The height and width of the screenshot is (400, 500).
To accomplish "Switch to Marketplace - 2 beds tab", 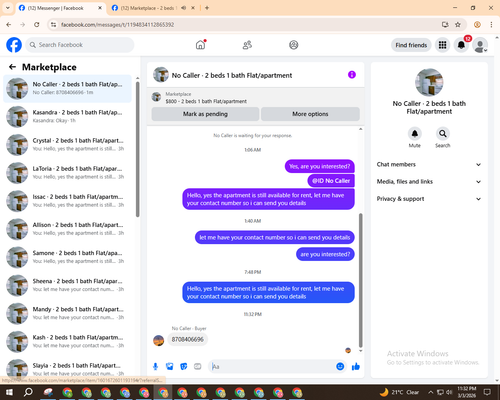I will (149, 8).
